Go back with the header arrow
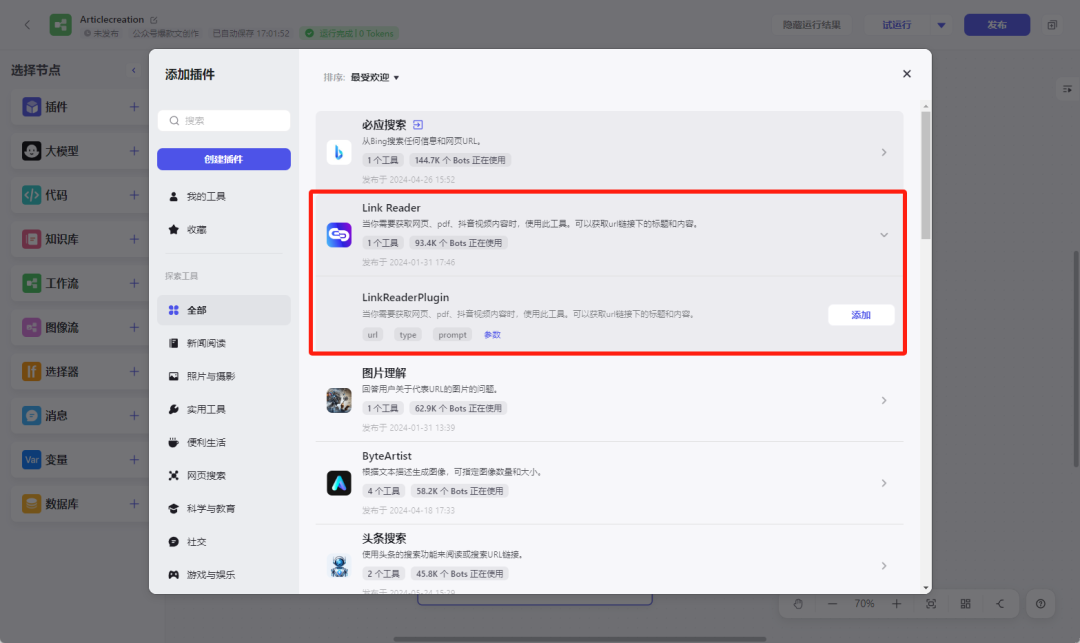Screen dimensions: 1080x643 27,25
